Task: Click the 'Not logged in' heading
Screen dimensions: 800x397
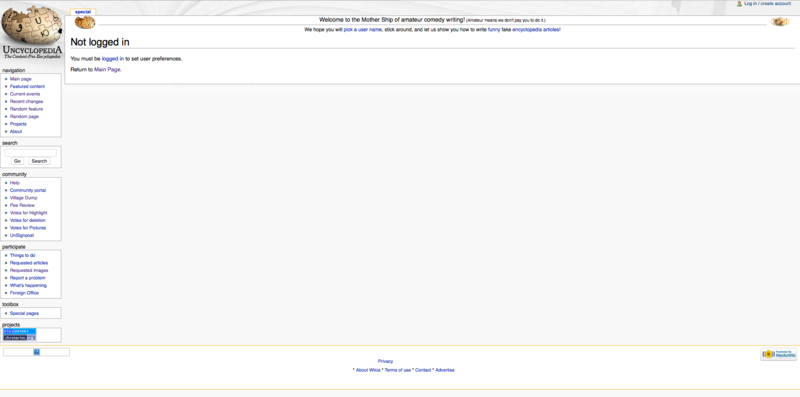Action: [100, 42]
